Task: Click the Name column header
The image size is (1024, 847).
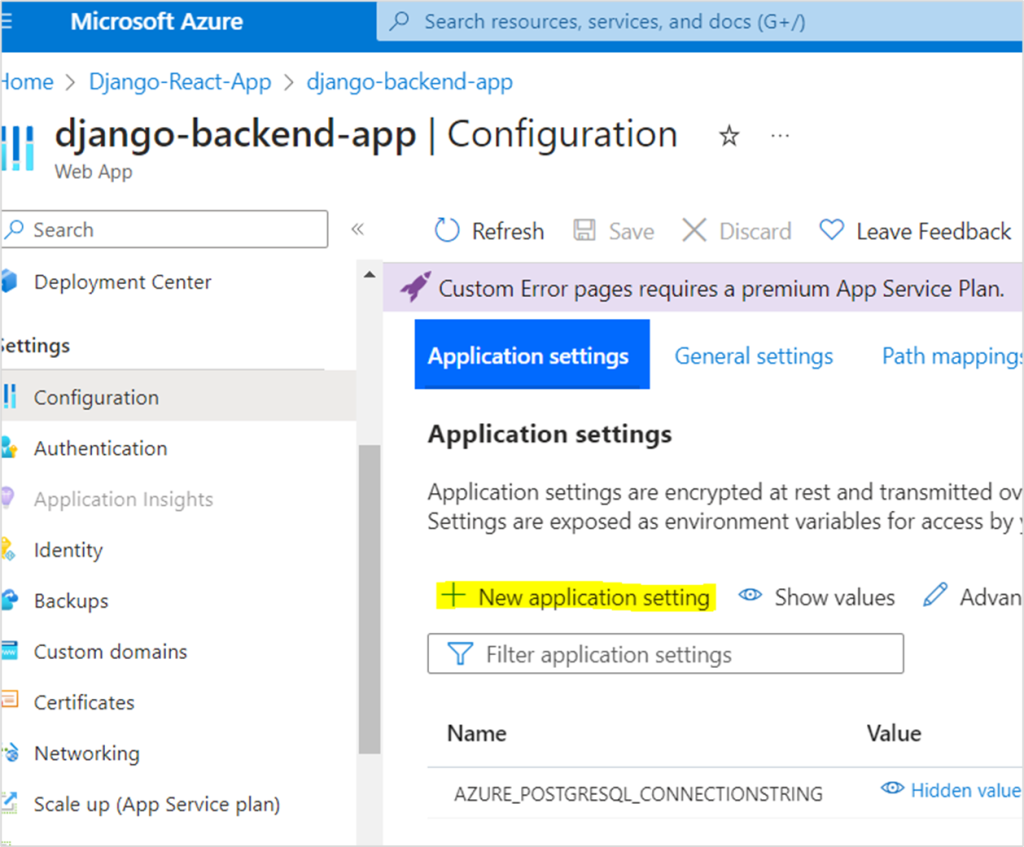Action: click(477, 733)
